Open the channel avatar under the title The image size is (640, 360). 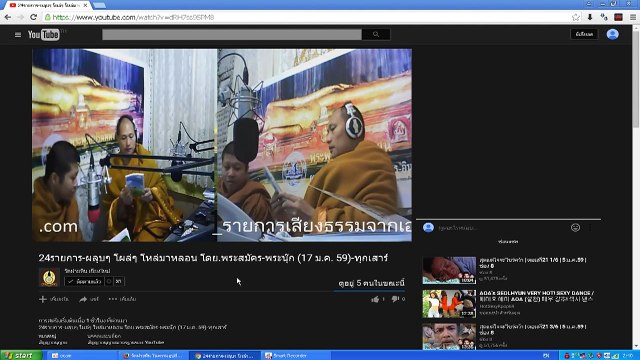click(49, 278)
